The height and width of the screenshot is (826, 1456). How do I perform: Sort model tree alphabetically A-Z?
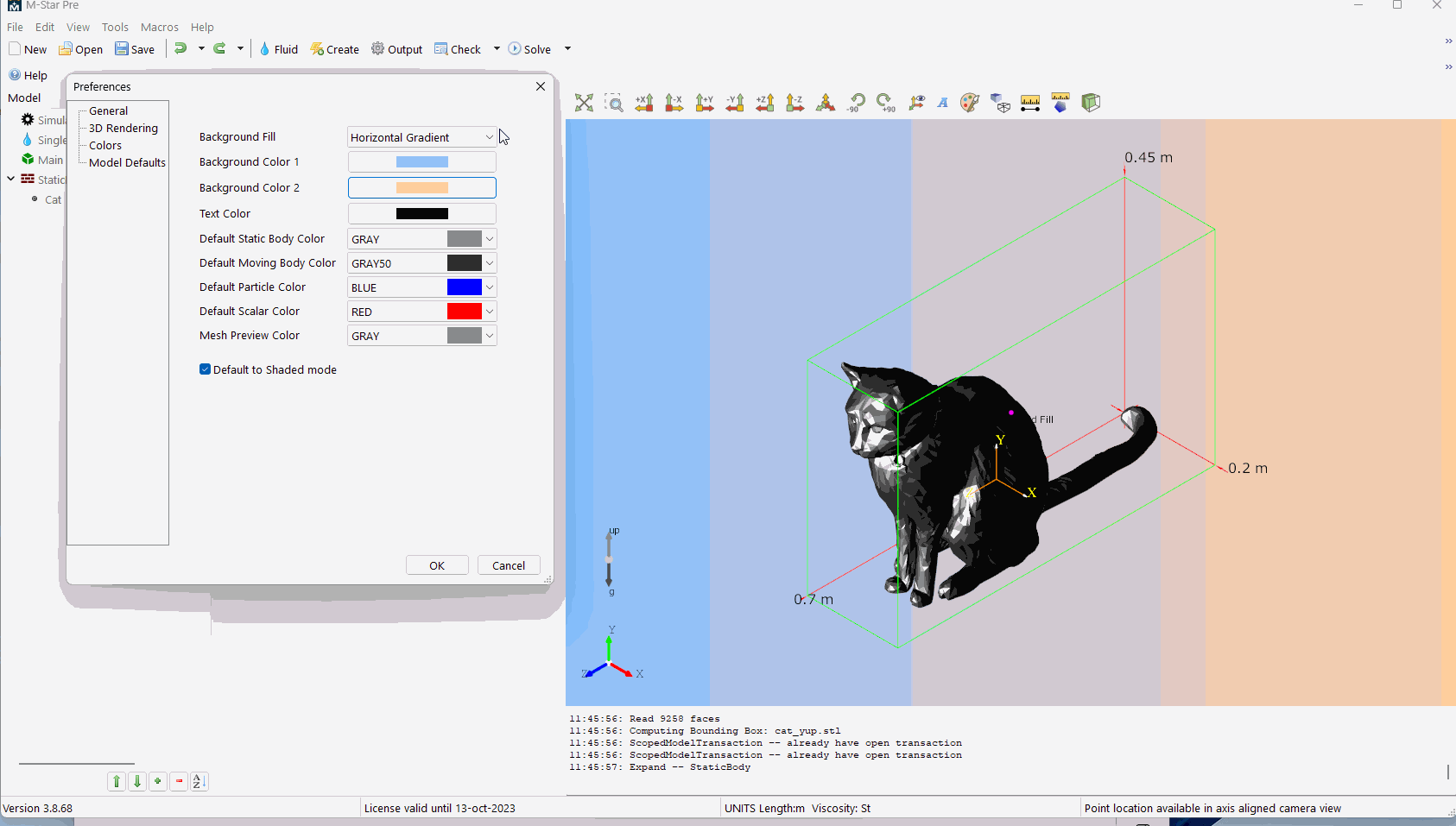click(199, 781)
